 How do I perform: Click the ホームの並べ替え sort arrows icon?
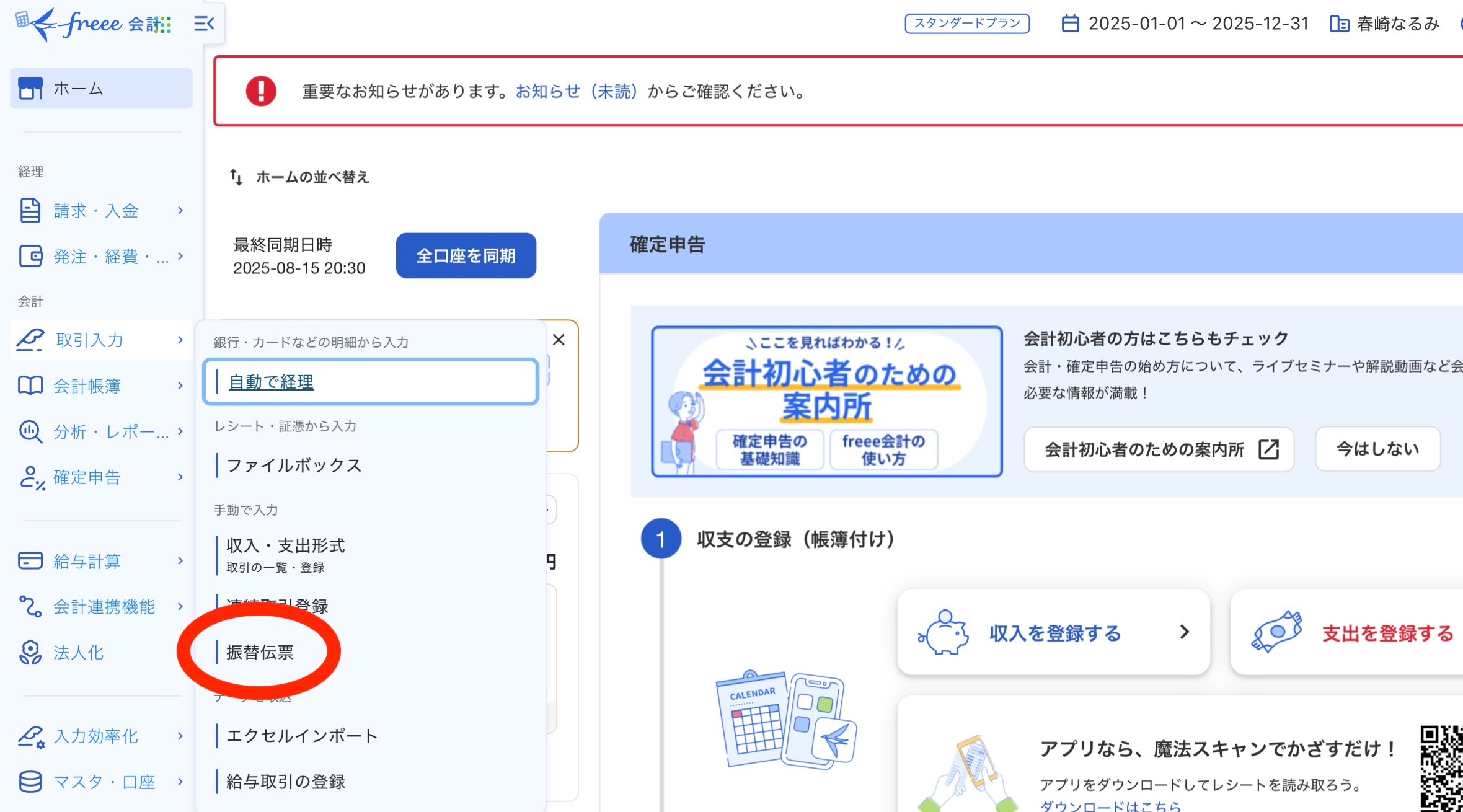(236, 177)
